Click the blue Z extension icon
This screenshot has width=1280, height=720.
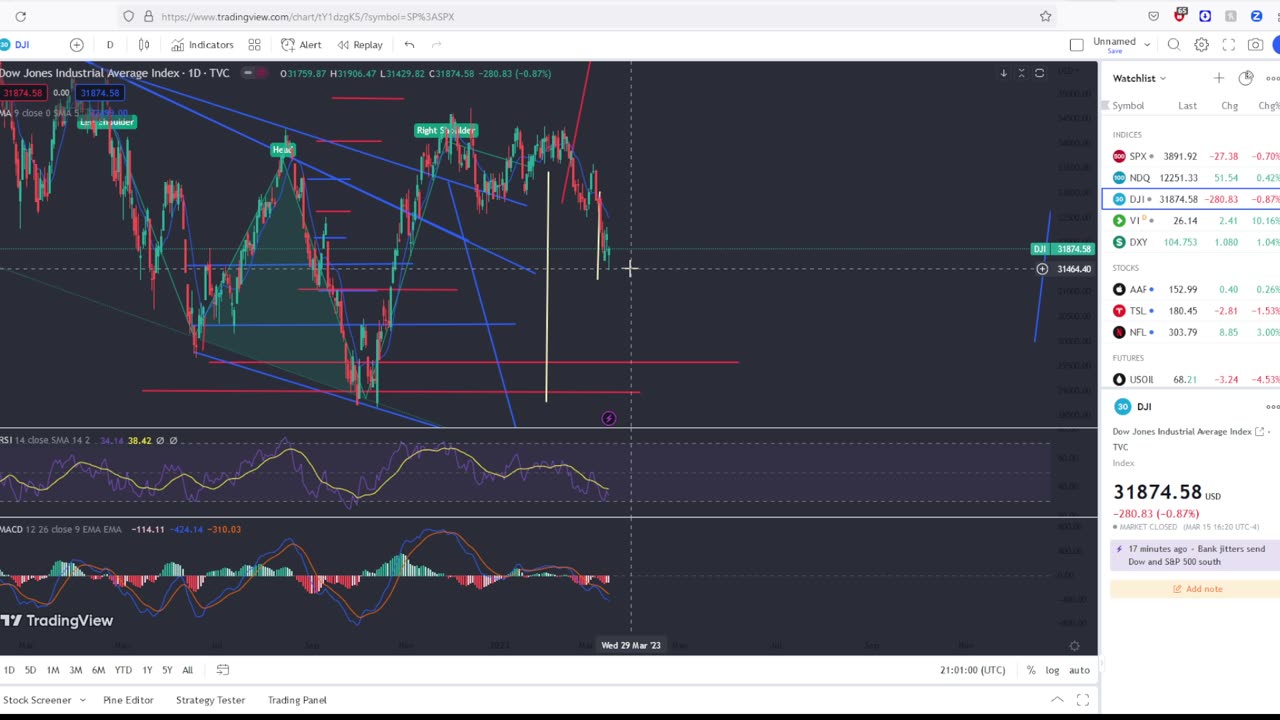click(1257, 16)
